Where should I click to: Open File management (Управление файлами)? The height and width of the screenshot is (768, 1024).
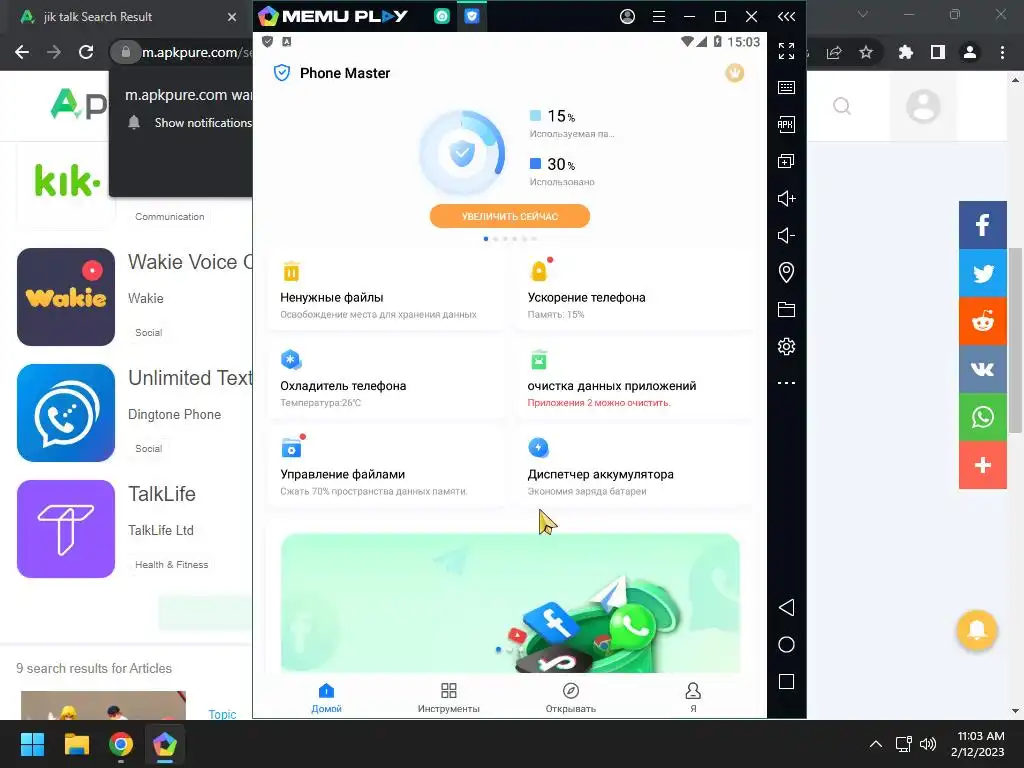(x=387, y=468)
